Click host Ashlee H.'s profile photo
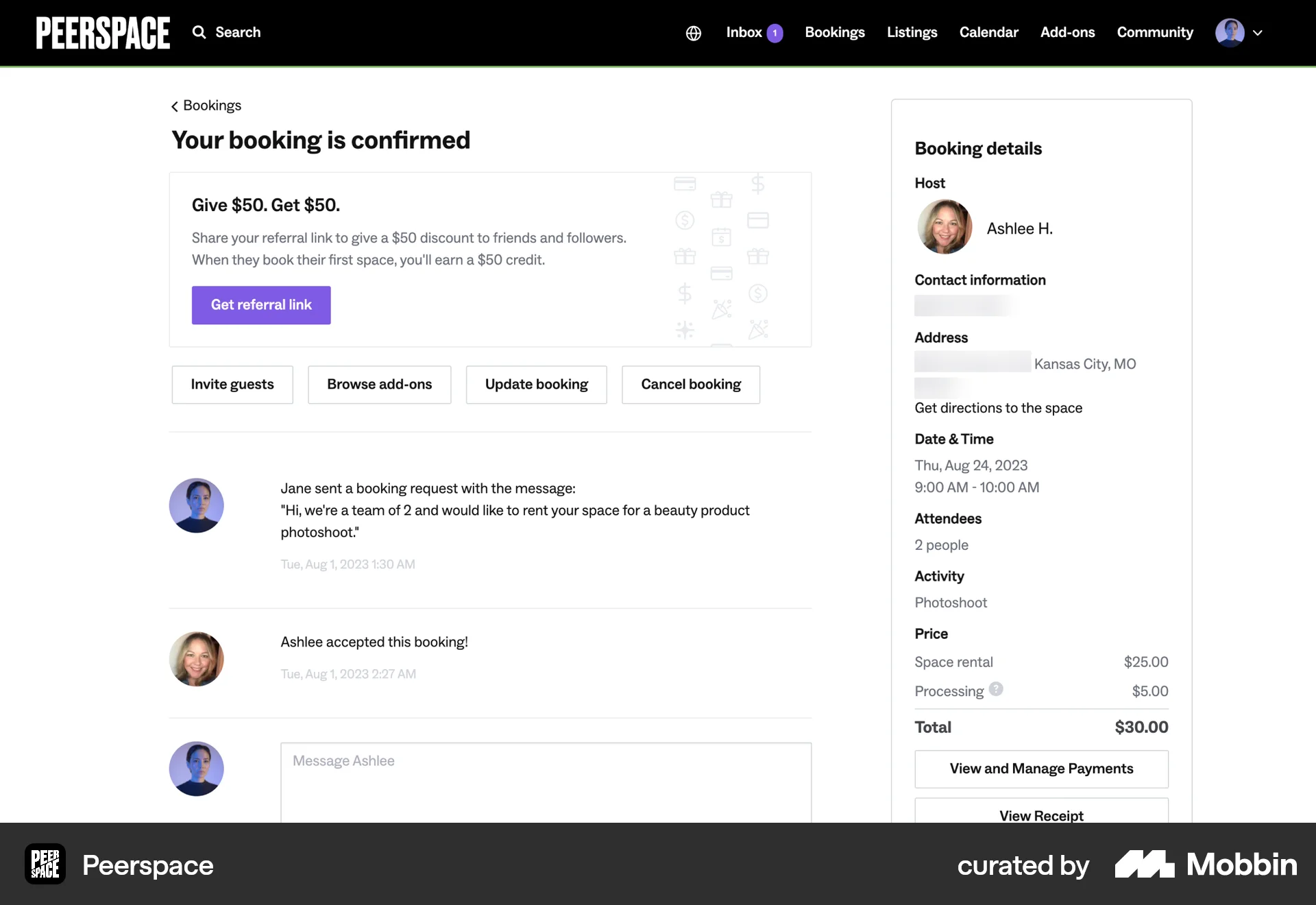1316x905 pixels. [945, 227]
